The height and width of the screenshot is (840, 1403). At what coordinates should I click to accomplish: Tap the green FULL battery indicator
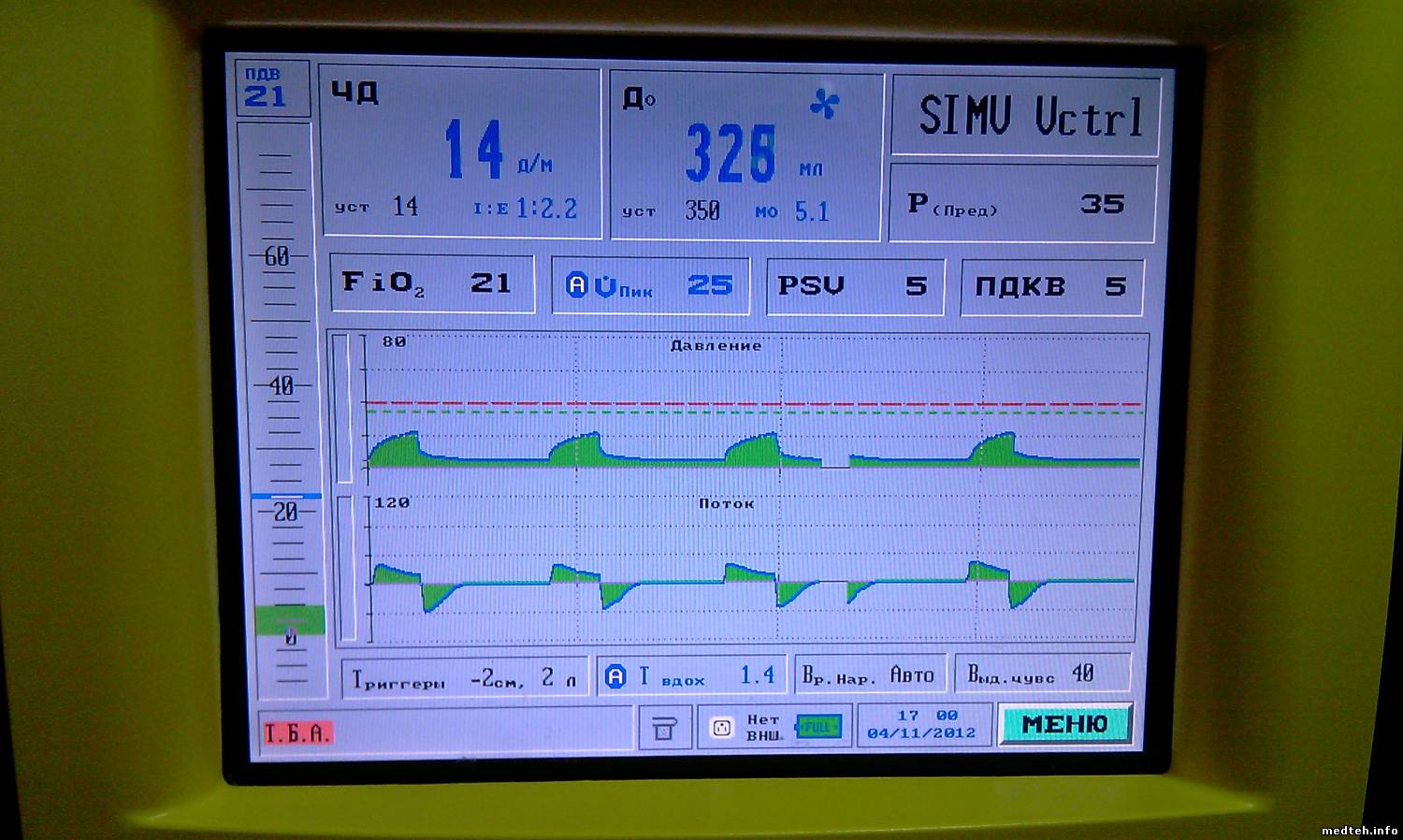(x=818, y=727)
